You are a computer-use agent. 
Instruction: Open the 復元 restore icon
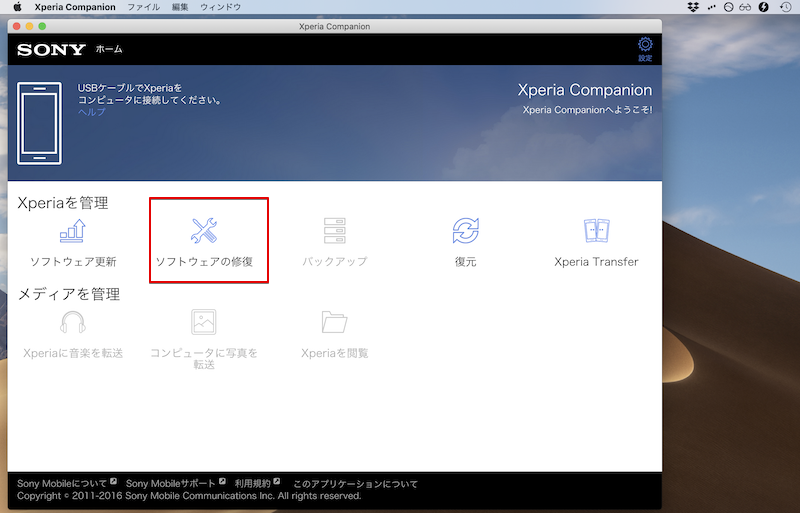(465, 232)
